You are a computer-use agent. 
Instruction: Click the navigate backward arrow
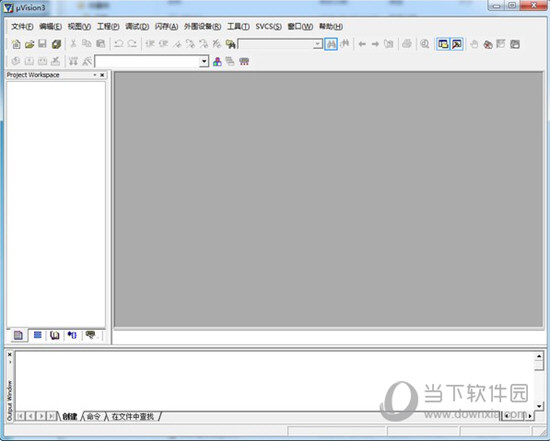362,44
